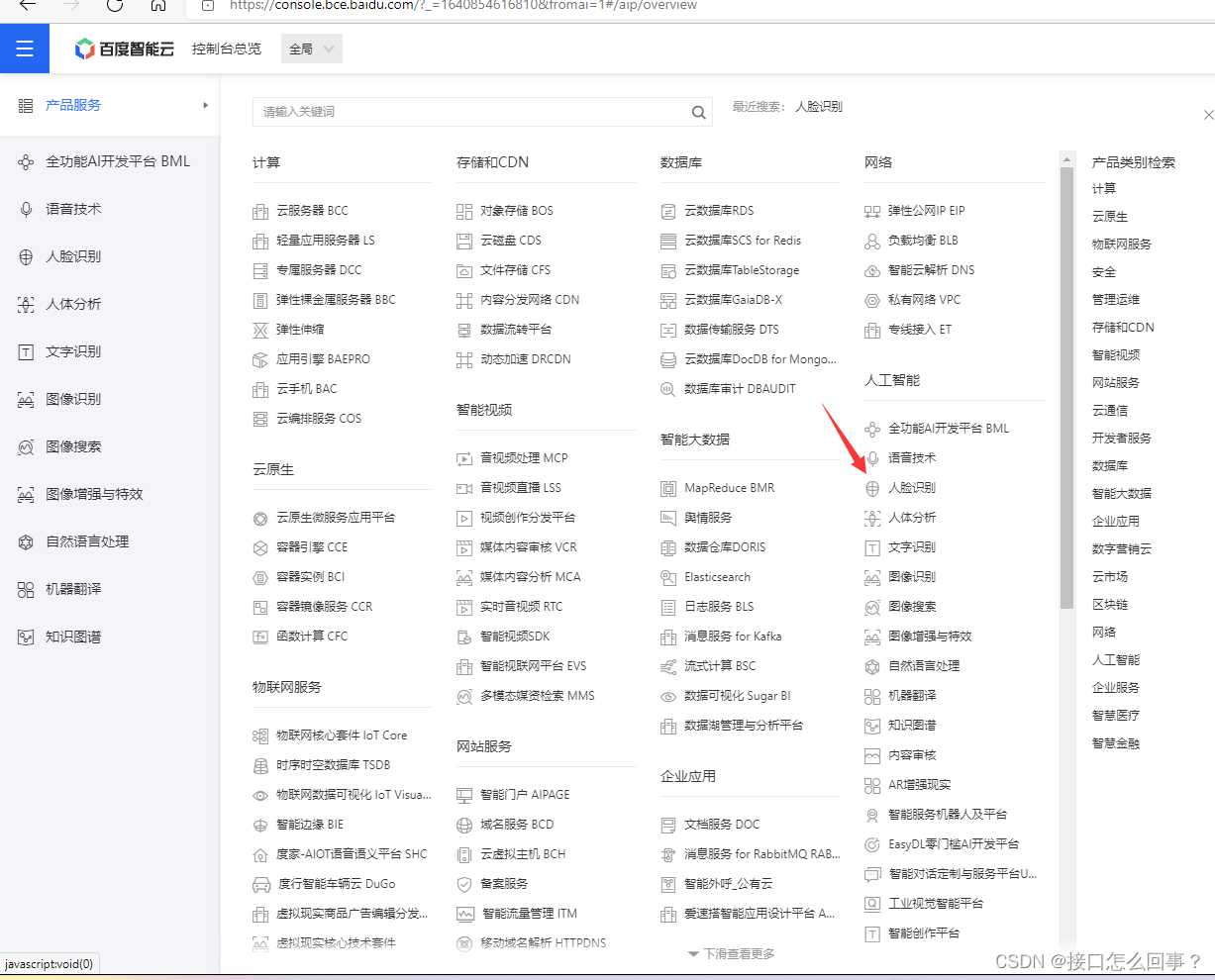The height and width of the screenshot is (980, 1215).
Task: Open 数据仓库DORIS link
Action: pyautogui.click(x=725, y=547)
